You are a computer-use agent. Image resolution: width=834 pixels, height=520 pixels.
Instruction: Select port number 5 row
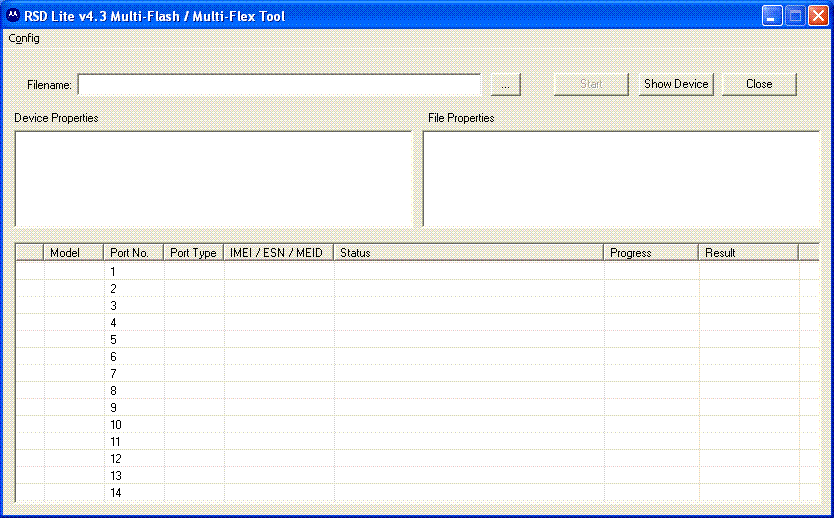(x=418, y=340)
